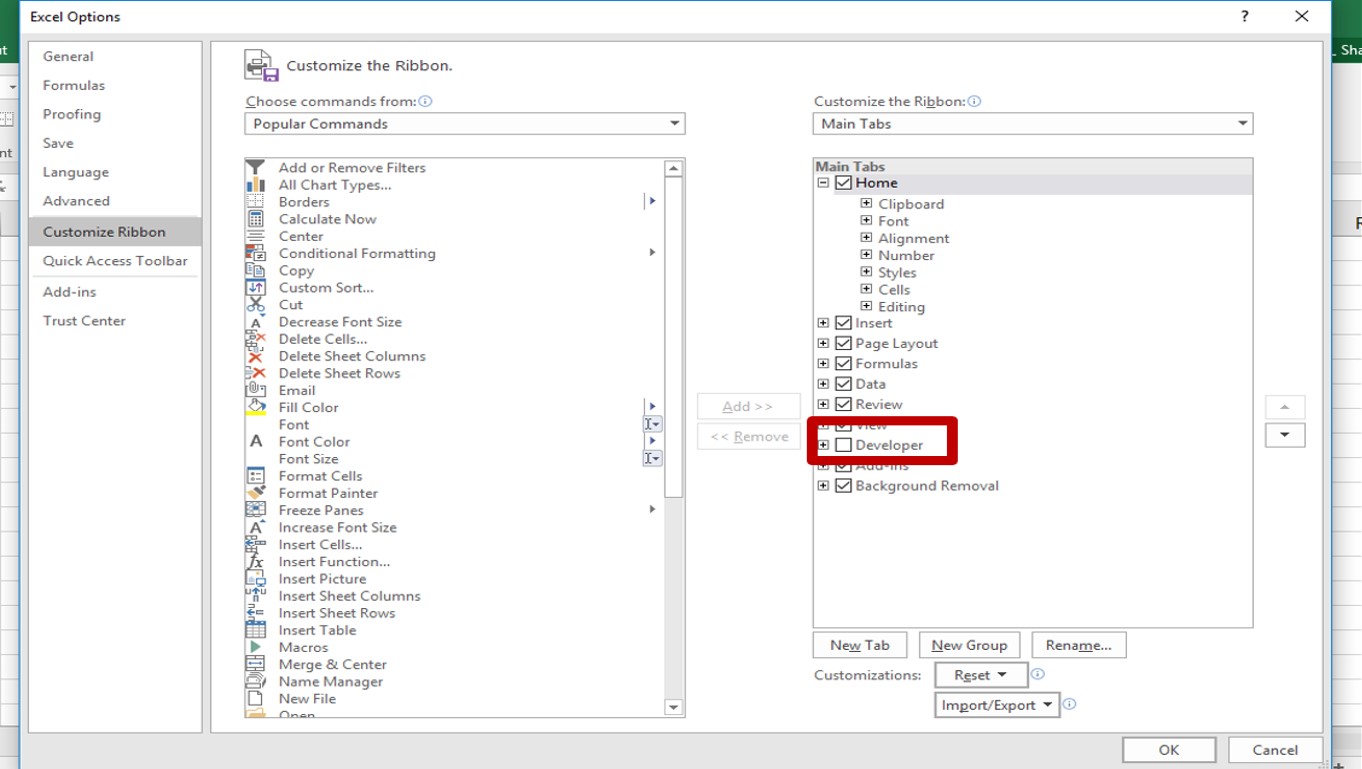Switch to the Proofing settings page
Screen dimensions: 1362x769
click(71, 113)
